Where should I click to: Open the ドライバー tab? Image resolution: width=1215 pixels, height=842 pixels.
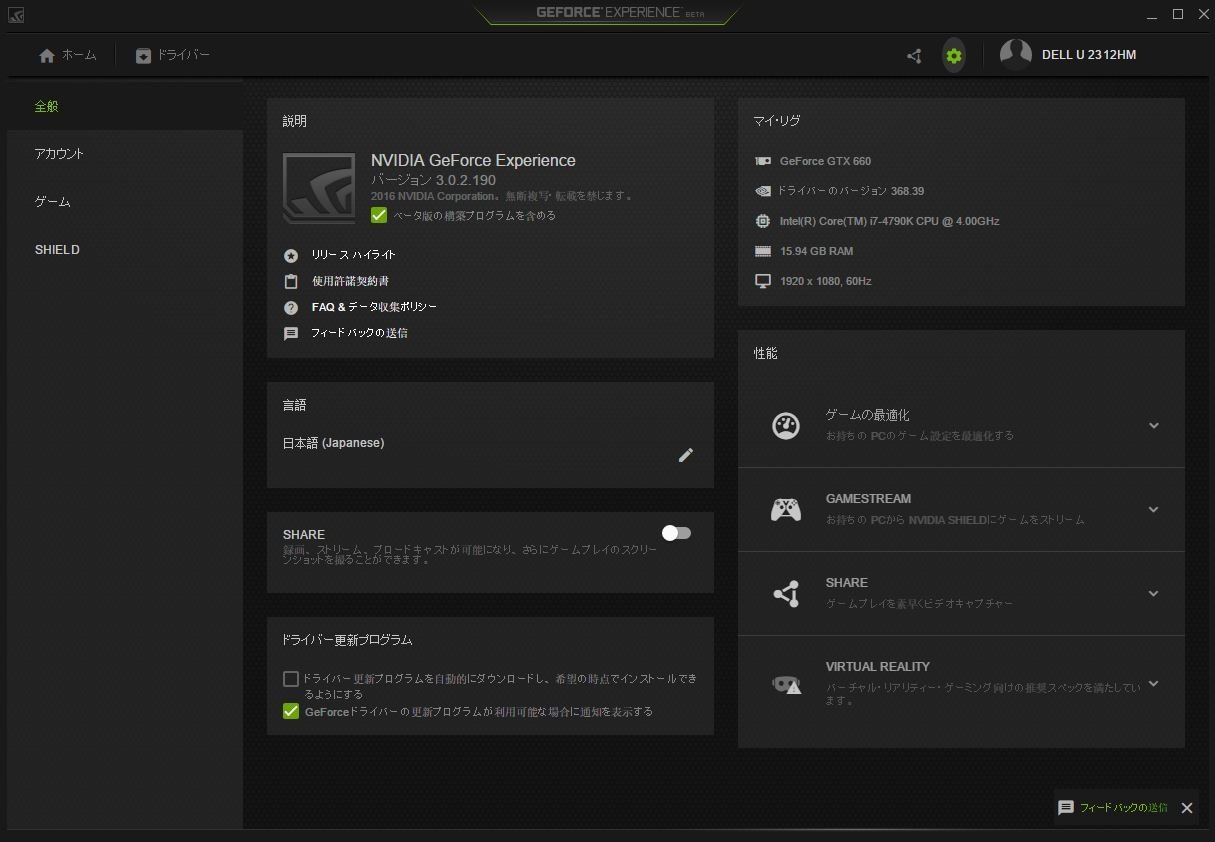coord(173,56)
